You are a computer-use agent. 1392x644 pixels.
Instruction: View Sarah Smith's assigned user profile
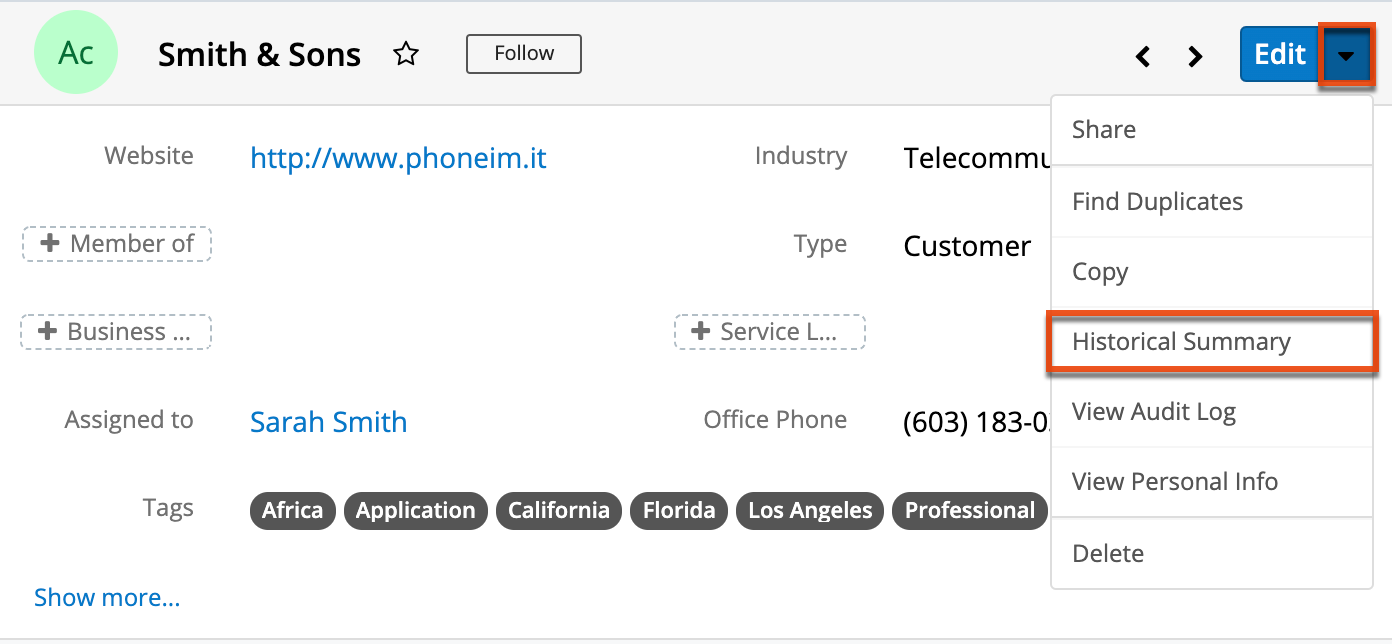(328, 422)
